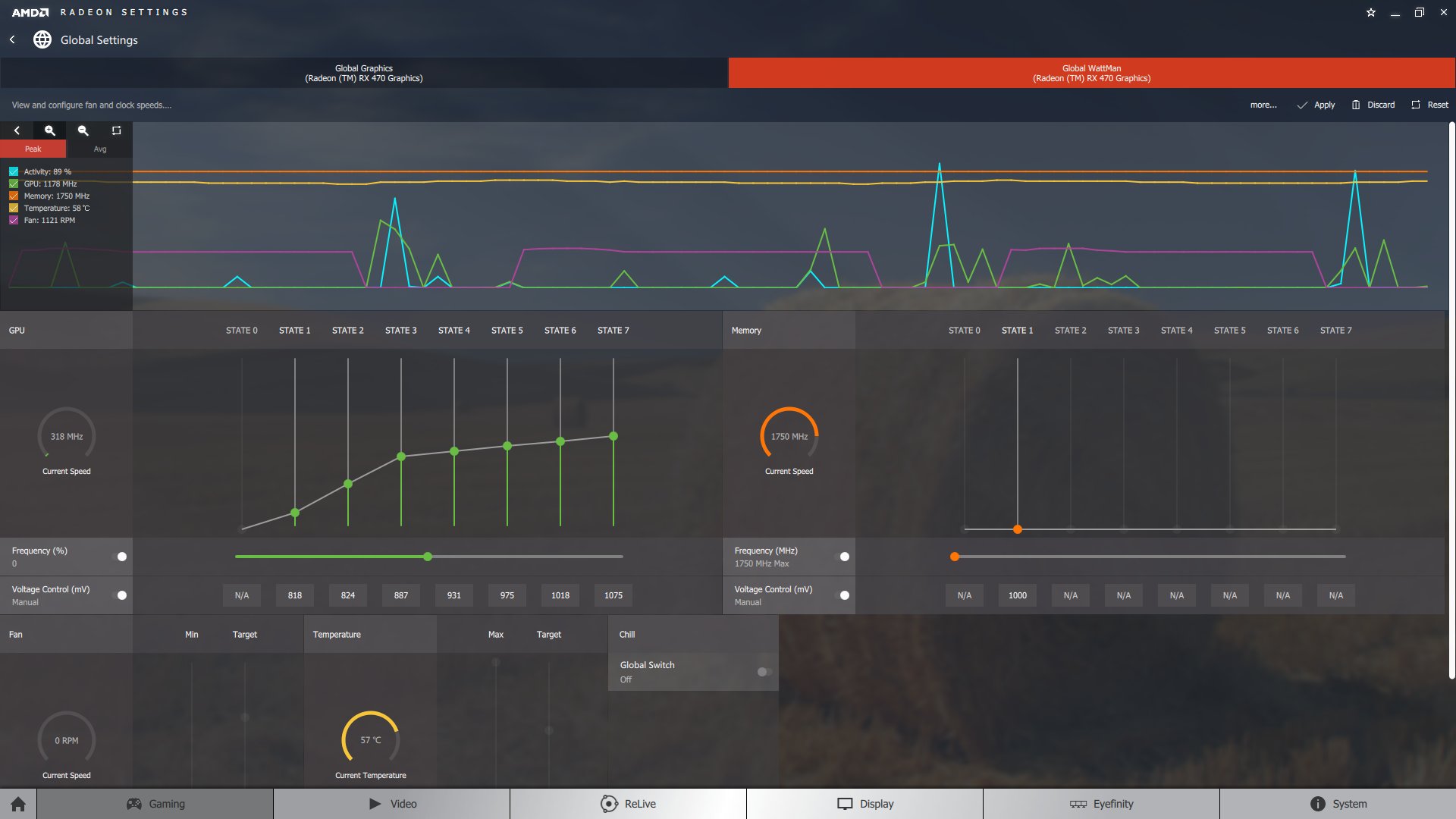
Task: Toggle the GPU Voltage Control manual switch
Action: [x=121, y=595]
